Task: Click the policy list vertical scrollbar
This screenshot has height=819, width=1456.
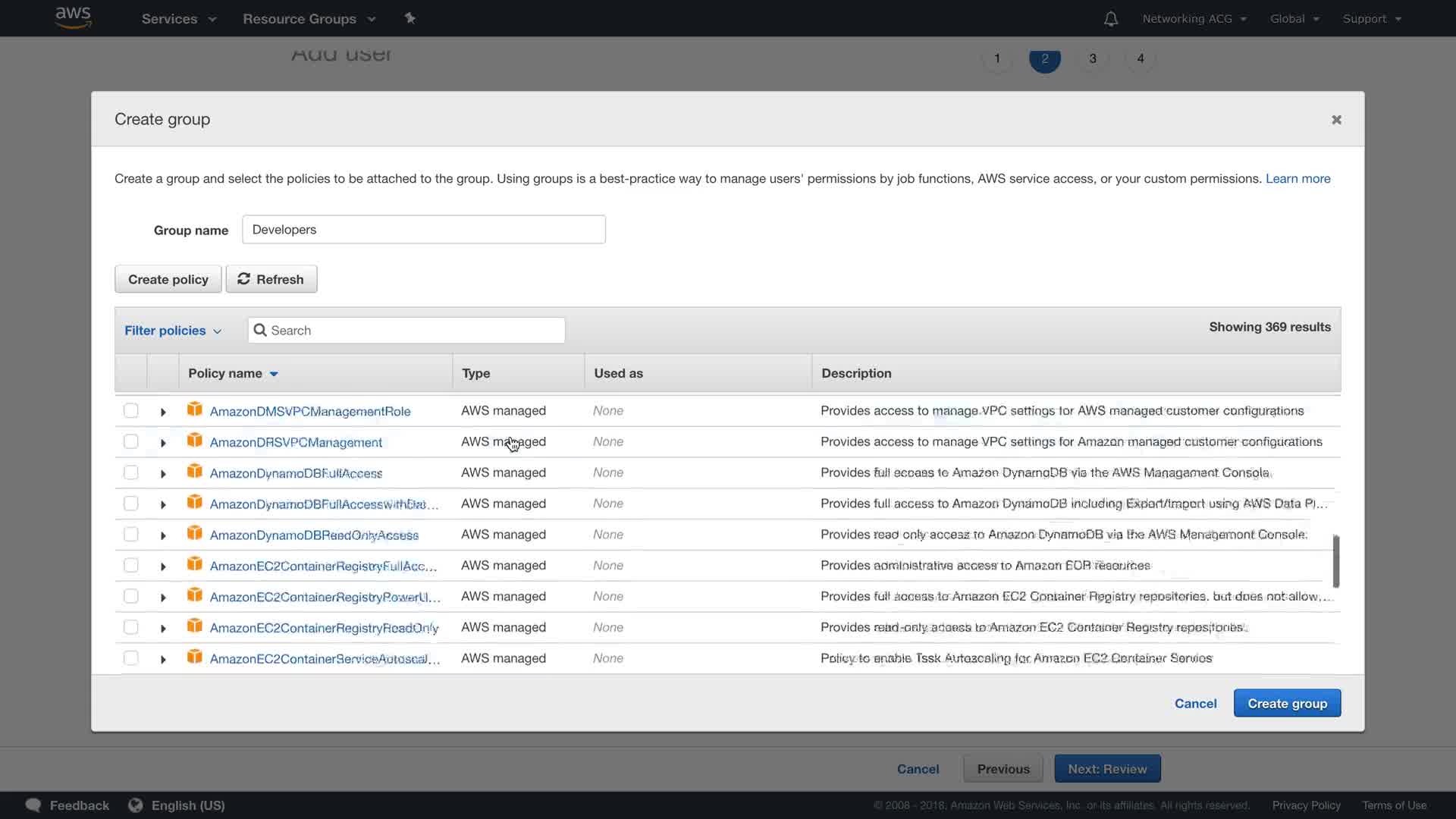Action: (1336, 561)
